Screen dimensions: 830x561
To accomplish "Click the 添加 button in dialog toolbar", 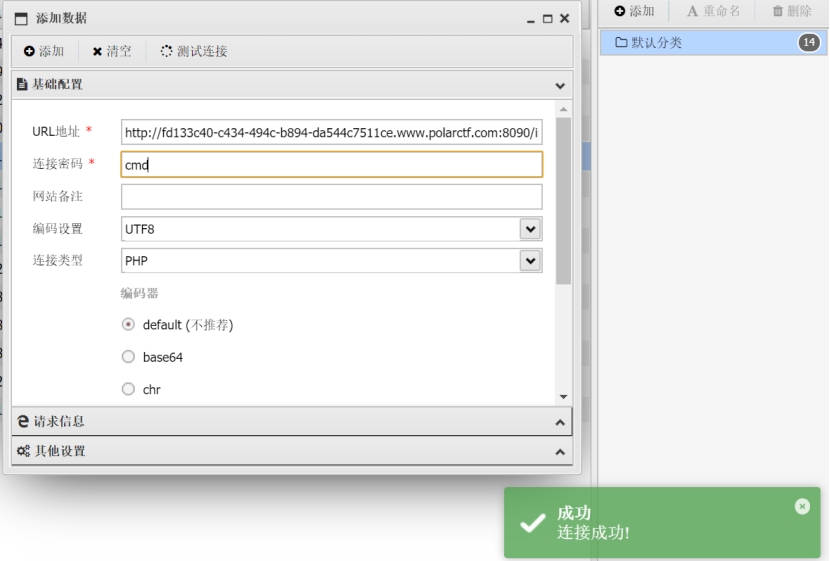I will tap(44, 51).
